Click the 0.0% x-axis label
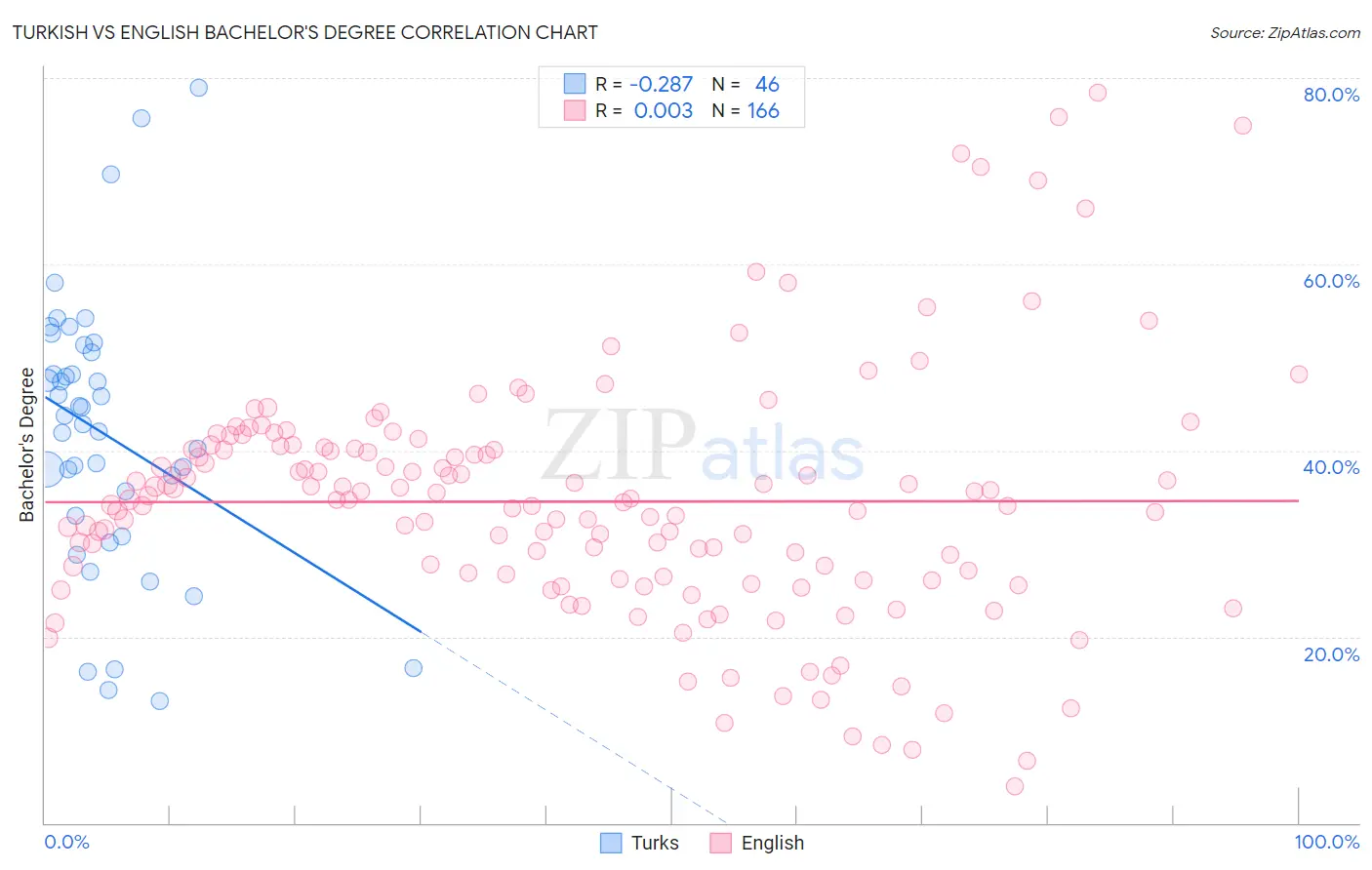Viewport: 1372px width, 870px height. (66, 842)
